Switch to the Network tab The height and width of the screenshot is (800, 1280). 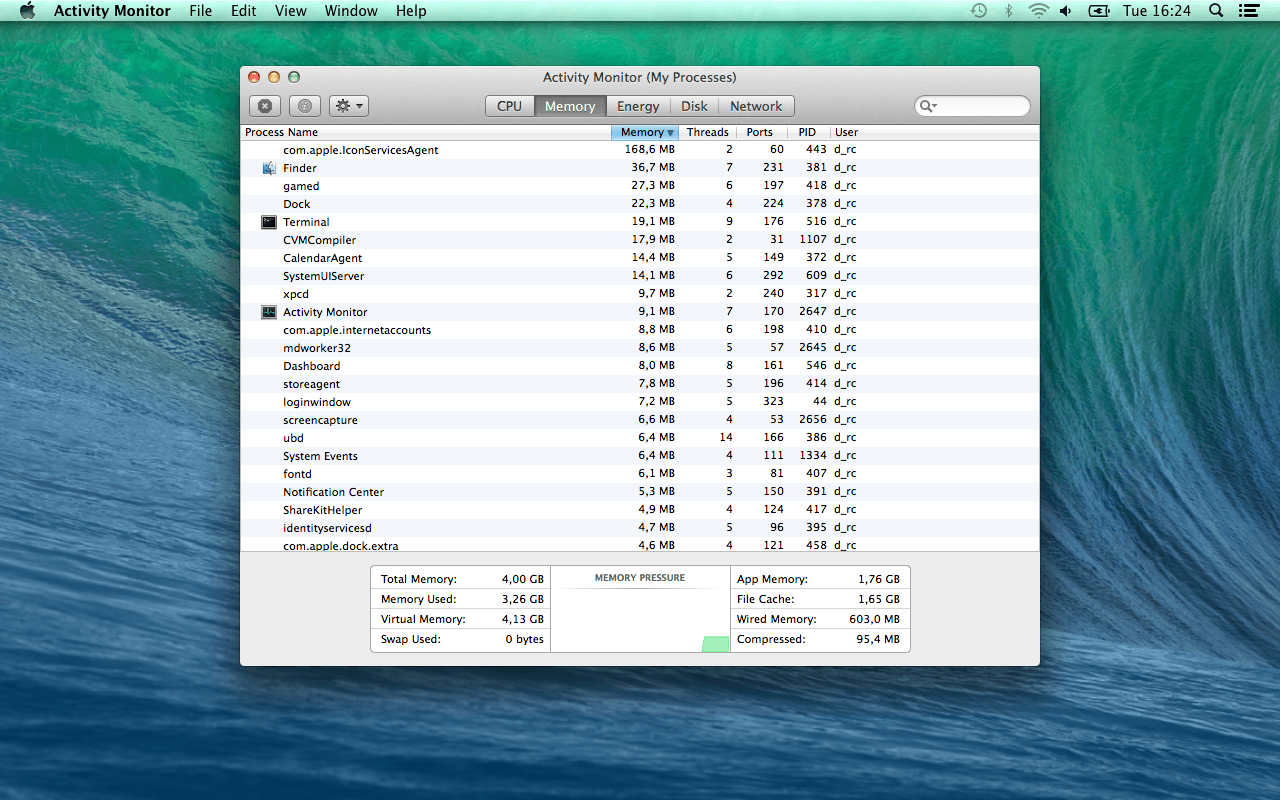click(x=756, y=106)
